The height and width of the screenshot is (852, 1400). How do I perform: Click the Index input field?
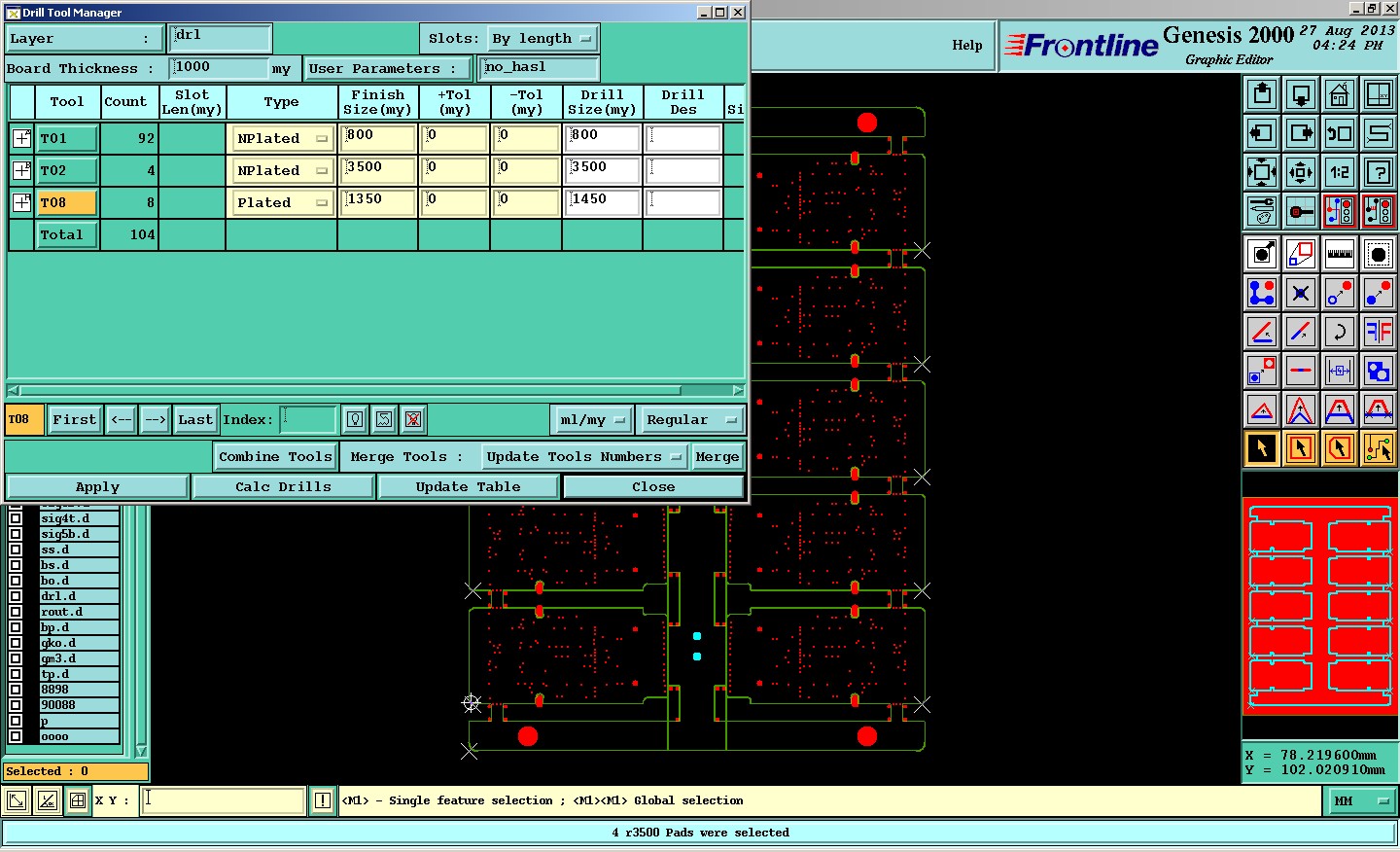coord(308,419)
